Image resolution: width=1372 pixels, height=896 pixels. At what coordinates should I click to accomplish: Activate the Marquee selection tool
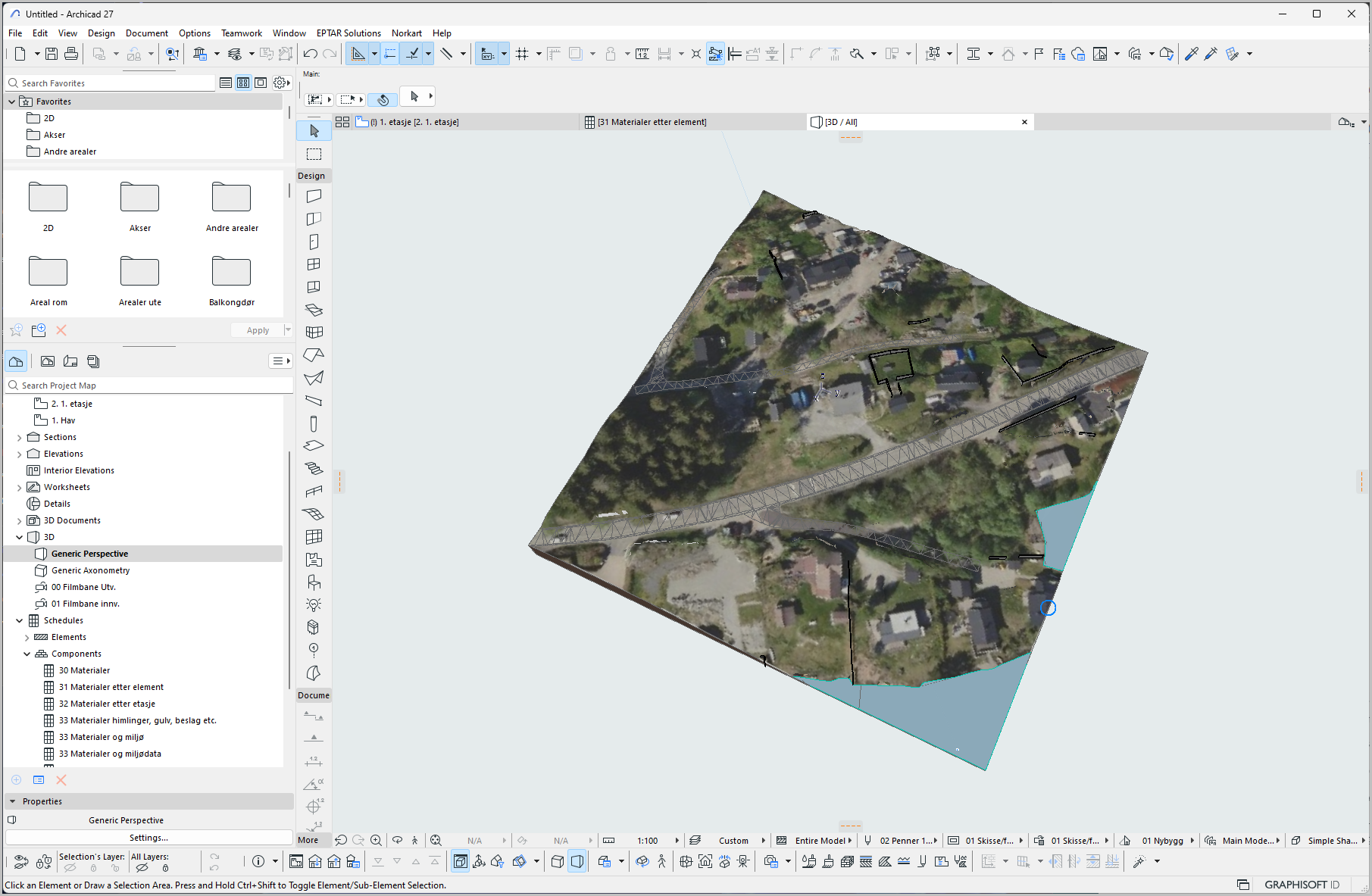pyautogui.click(x=314, y=155)
